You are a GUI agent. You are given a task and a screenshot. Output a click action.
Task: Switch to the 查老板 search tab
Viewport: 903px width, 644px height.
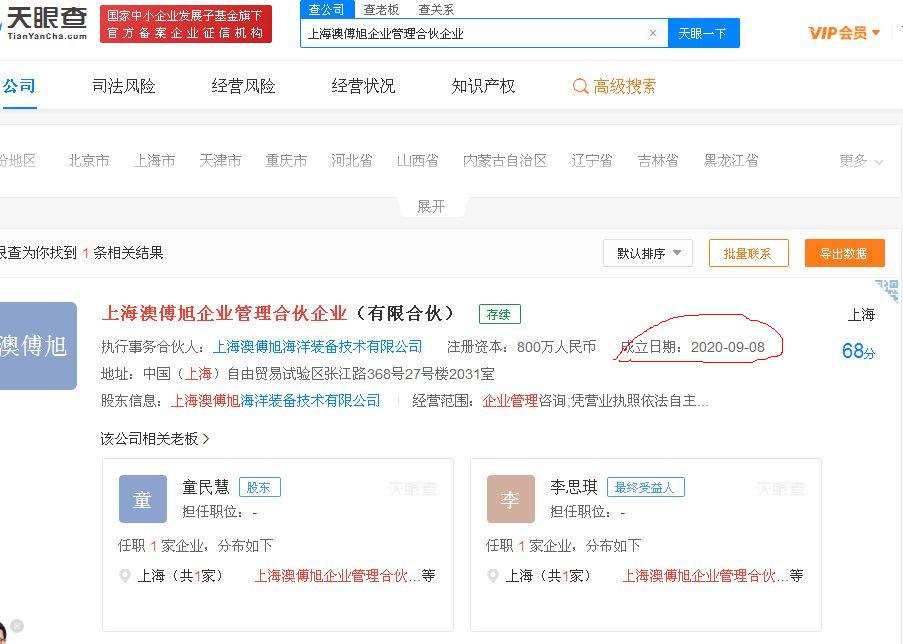click(x=381, y=9)
